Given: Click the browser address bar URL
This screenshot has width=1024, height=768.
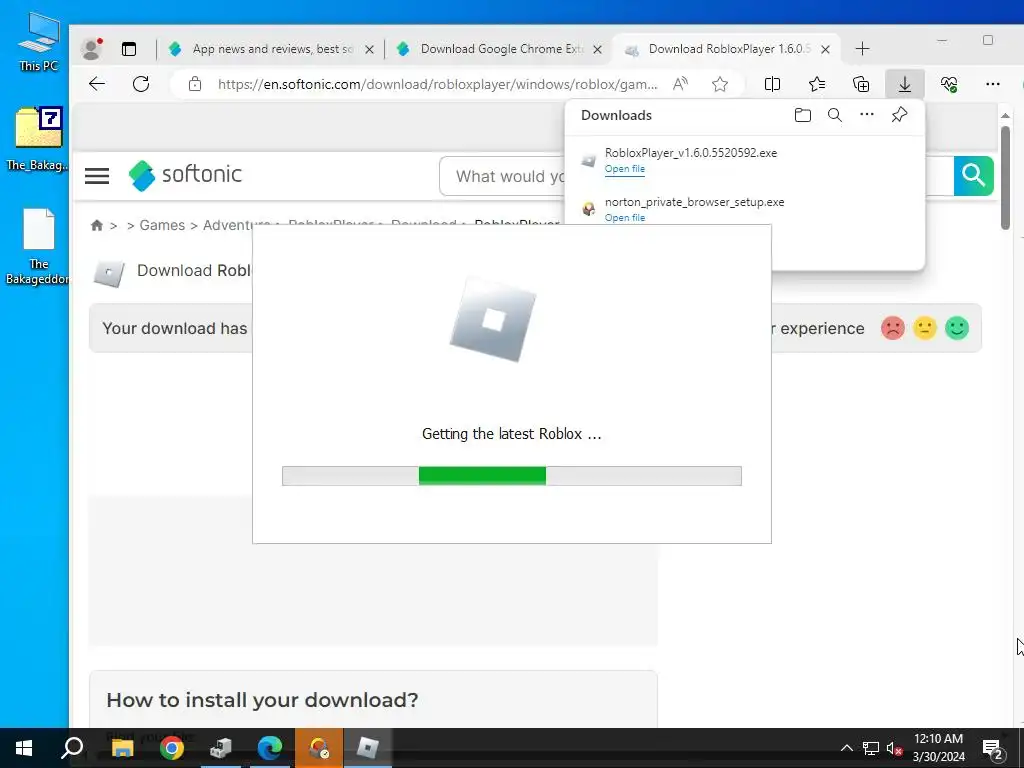Looking at the screenshot, I should (x=438, y=84).
